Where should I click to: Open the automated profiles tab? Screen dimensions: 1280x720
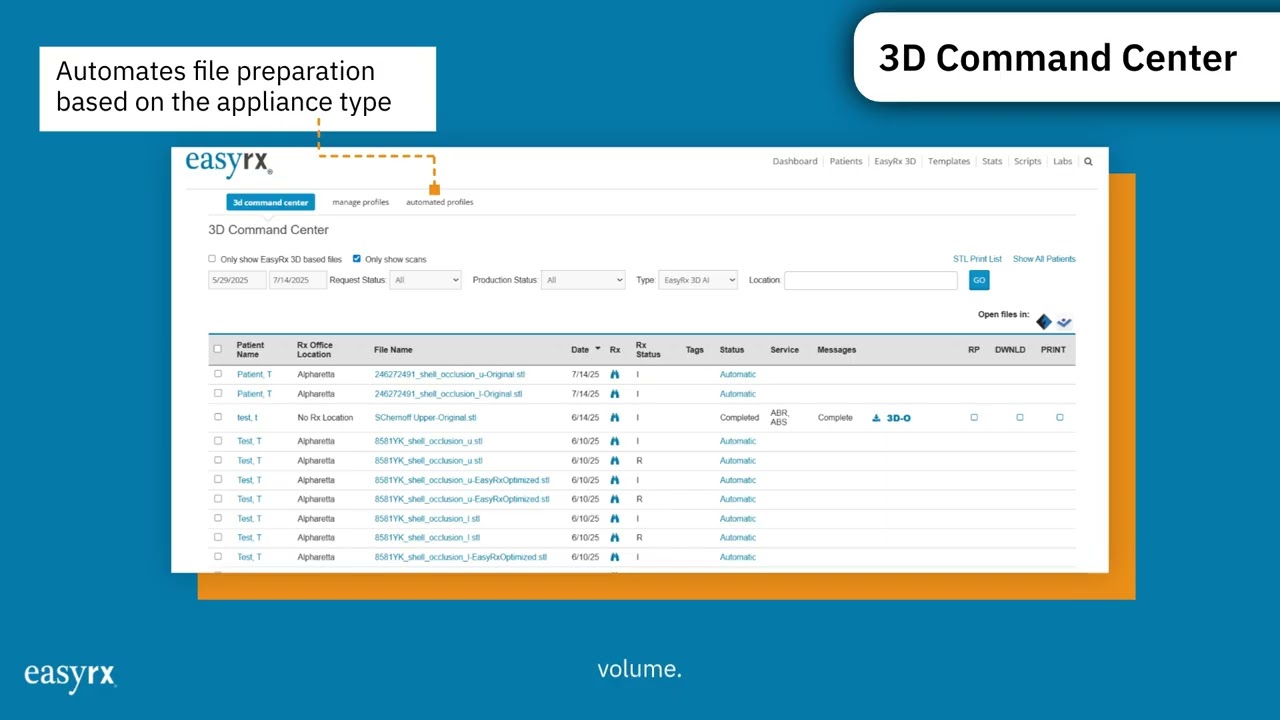440,202
